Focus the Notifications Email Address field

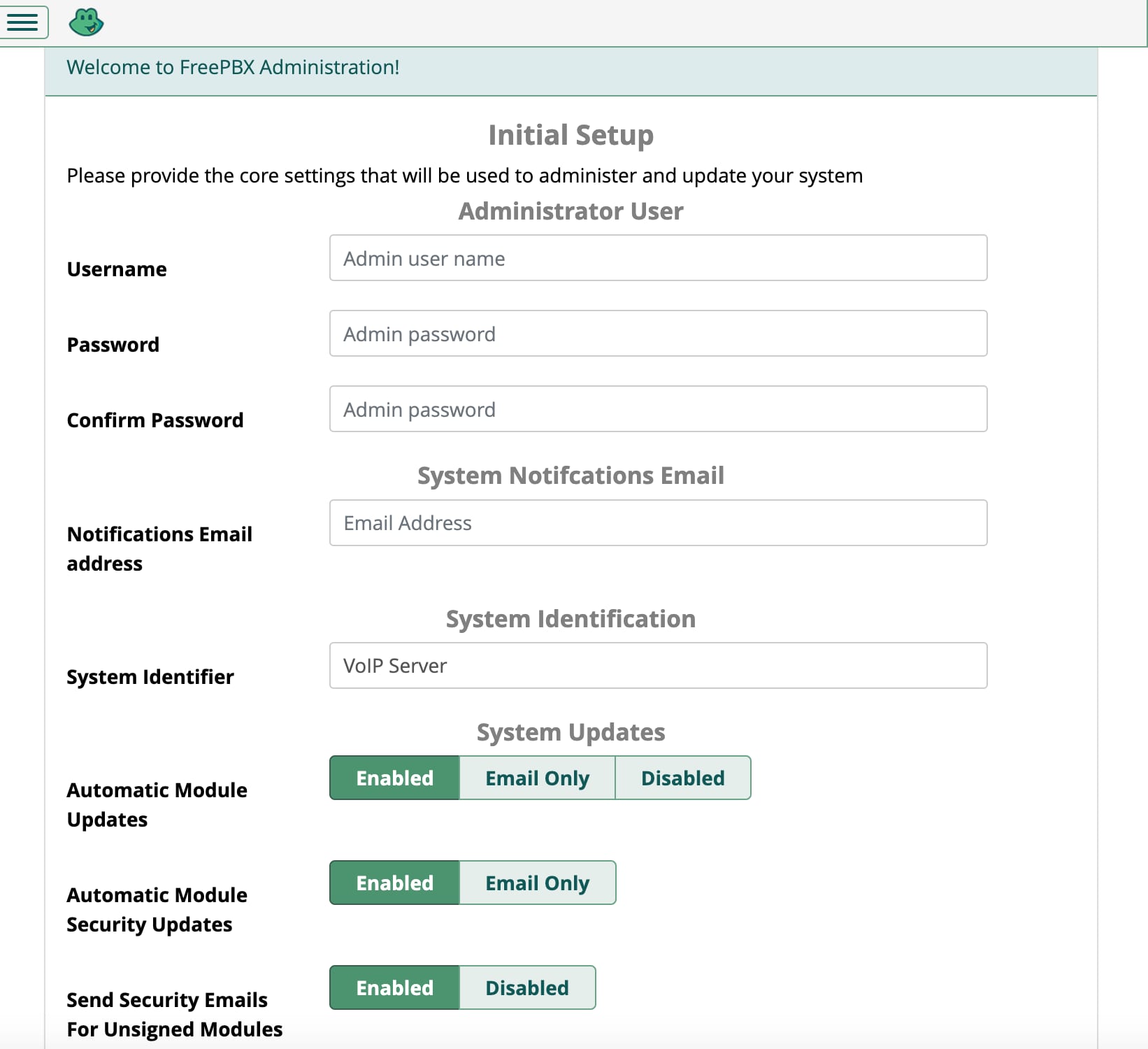658,522
